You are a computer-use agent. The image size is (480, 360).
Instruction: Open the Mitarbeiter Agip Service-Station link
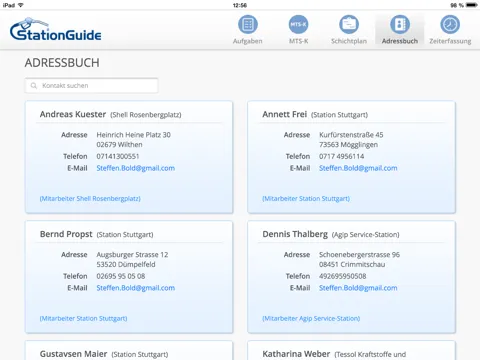point(311,318)
